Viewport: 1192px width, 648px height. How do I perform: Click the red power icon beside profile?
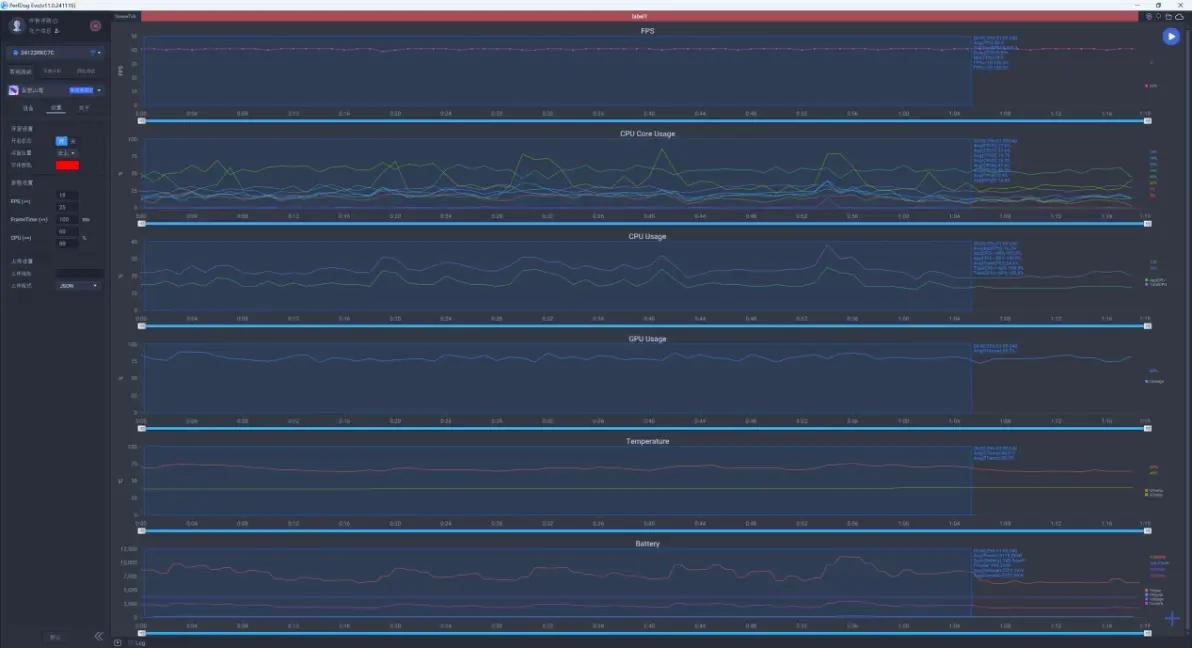click(x=95, y=26)
